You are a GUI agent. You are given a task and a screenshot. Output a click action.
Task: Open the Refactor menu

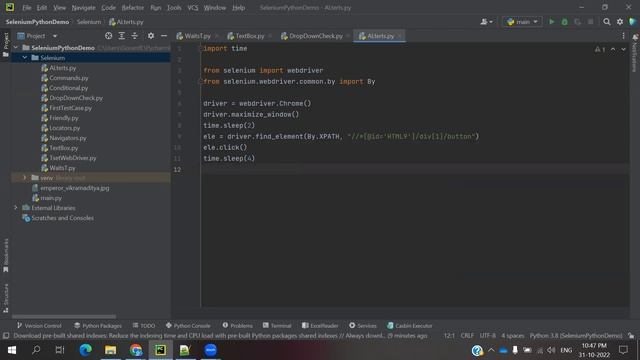tap(133, 7)
